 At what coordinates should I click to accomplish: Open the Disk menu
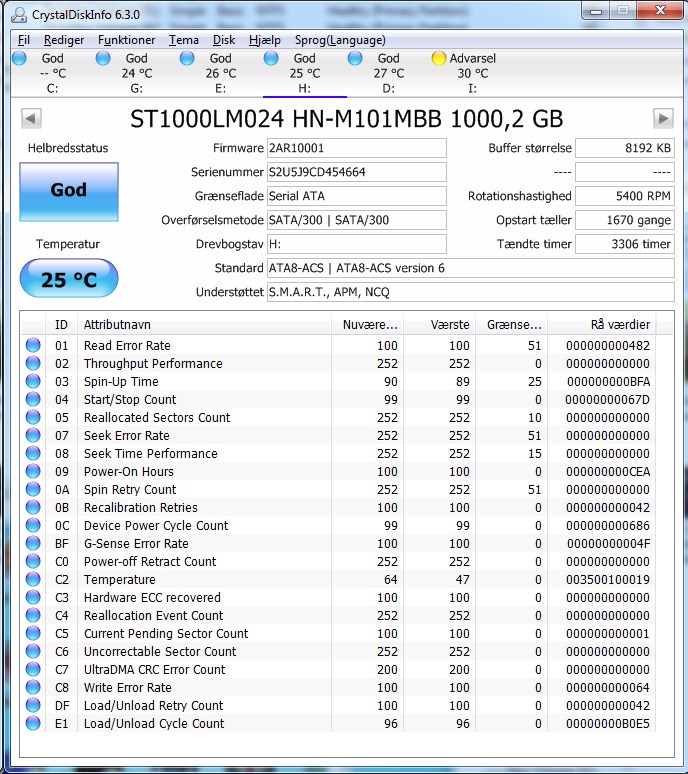(224, 40)
